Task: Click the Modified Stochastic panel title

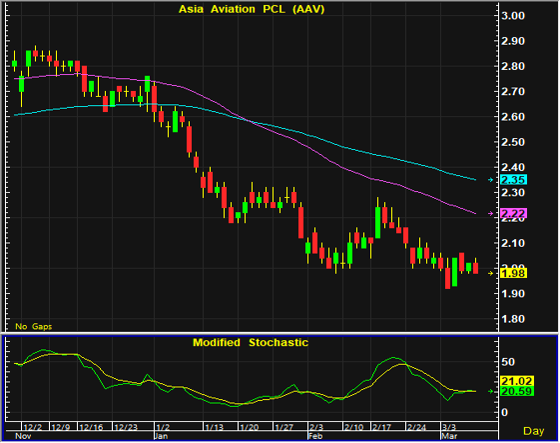Action: pyautogui.click(x=250, y=343)
